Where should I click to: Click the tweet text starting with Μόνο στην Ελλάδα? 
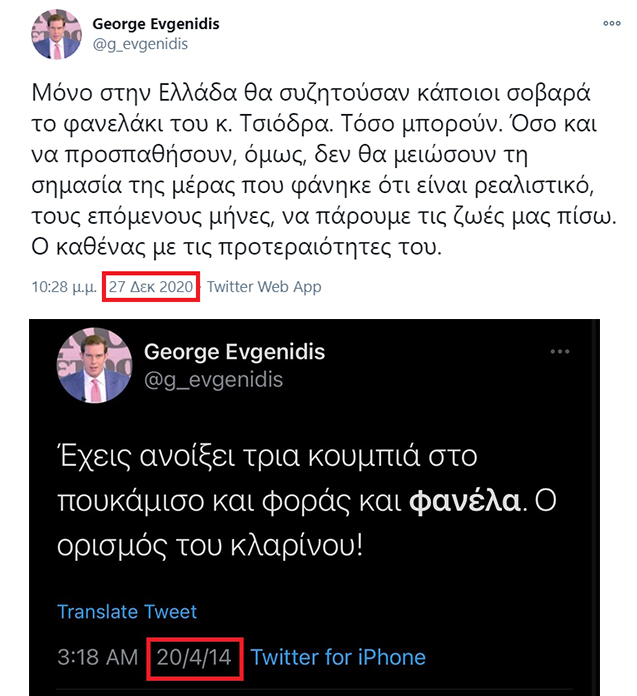324,170
